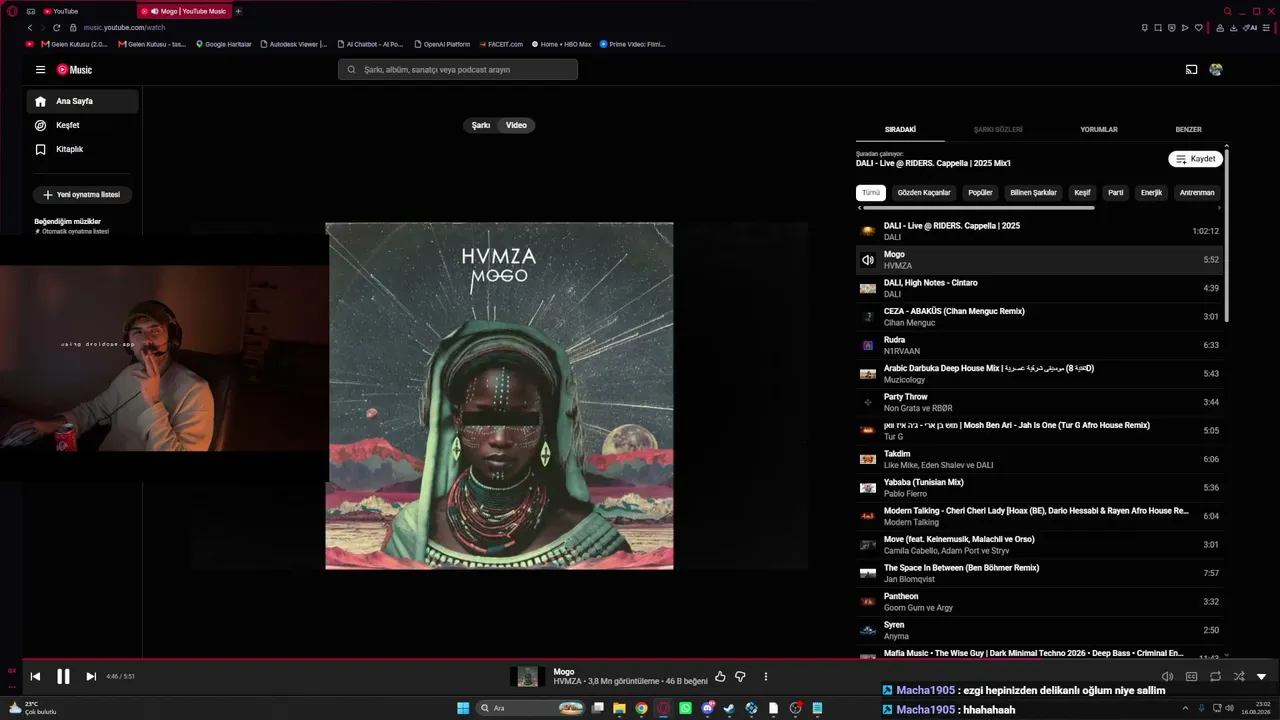The height and width of the screenshot is (720, 1280).
Task: Play CEZA - ABAKÜS (Cihan Menguc Remix)
Action: click(x=1040, y=317)
